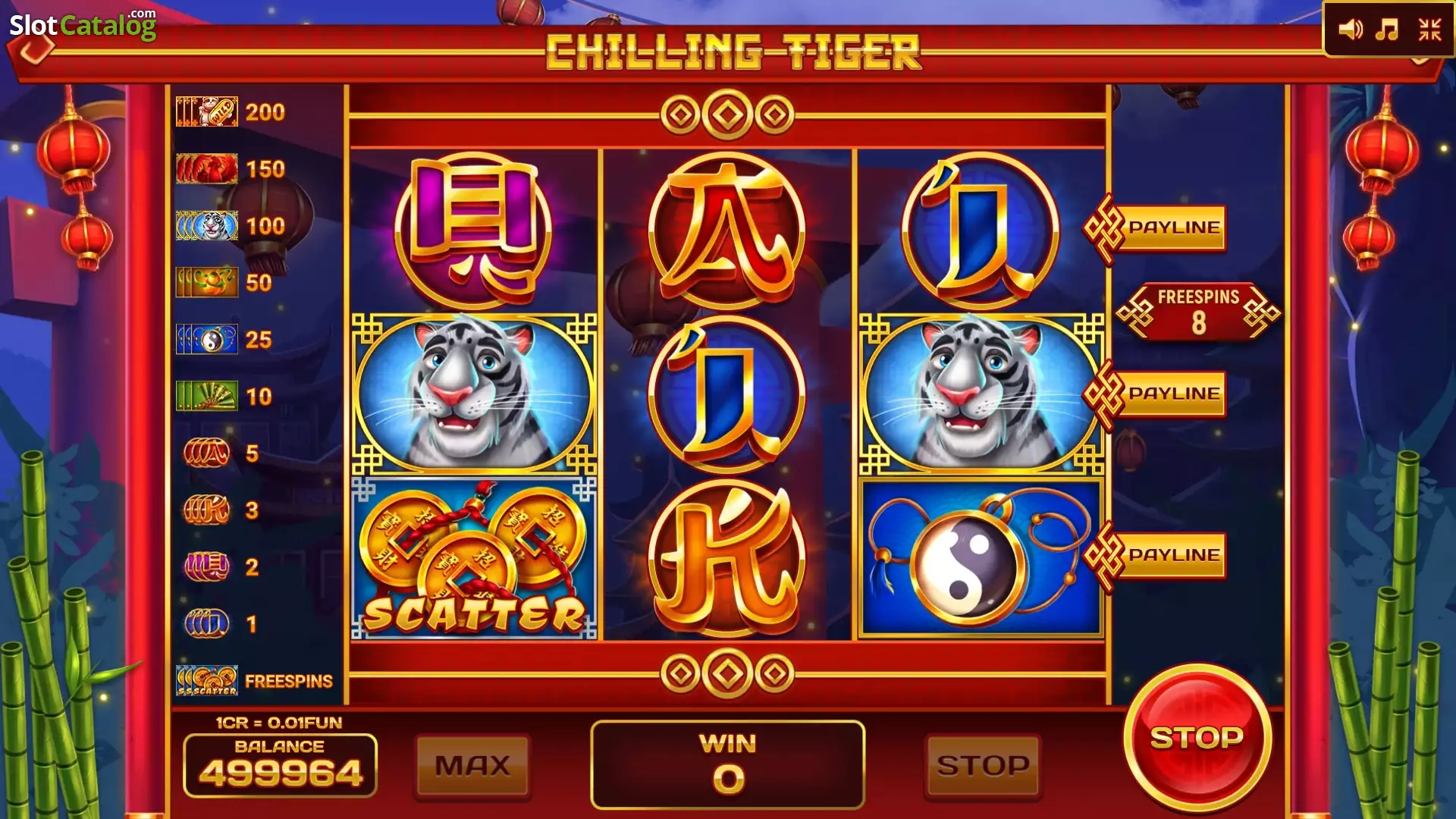Screen dimensions: 1456x819
Task: Click the green fan paytable icon paying 10
Action: [x=207, y=397]
